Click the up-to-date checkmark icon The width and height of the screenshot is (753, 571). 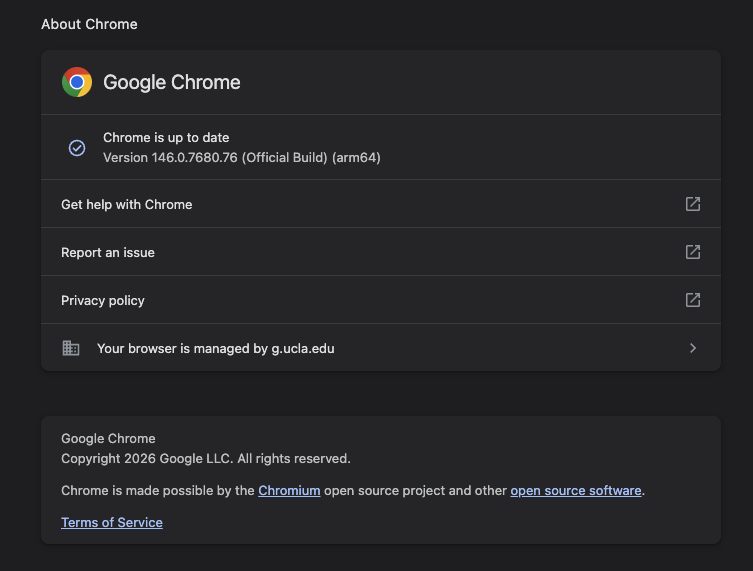coord(77,148)
